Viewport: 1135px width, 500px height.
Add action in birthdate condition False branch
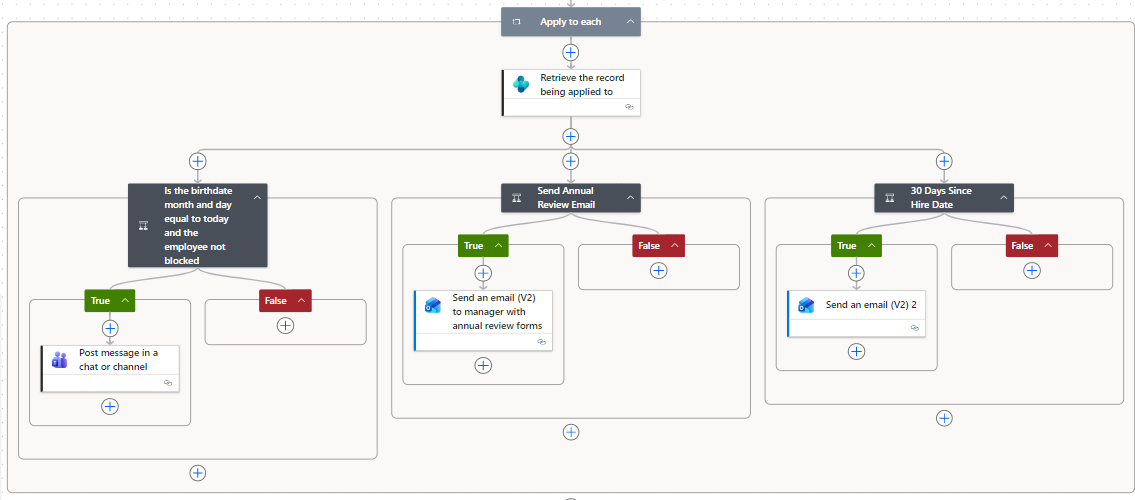tap(285, 326)
